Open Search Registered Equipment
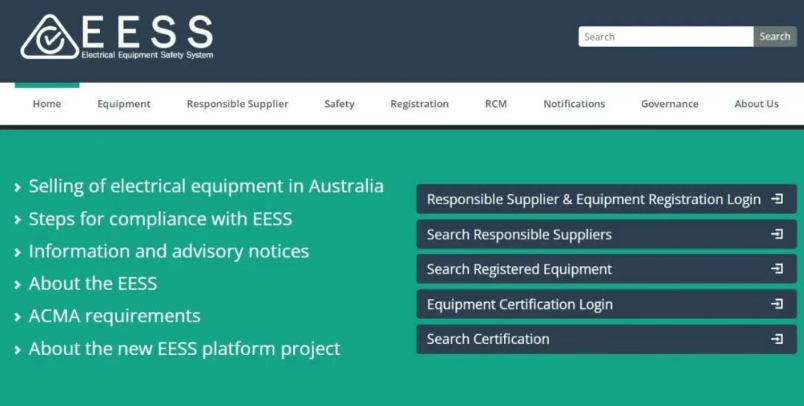This screenshot has width=804, height=406. click(607, 269)
